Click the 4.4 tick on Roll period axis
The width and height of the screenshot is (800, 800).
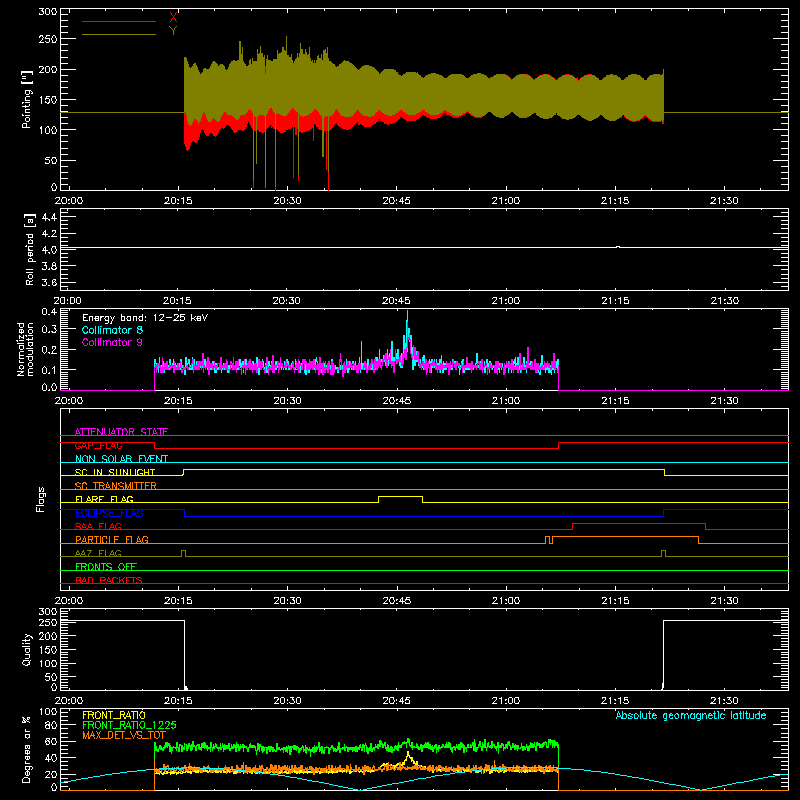pyautogui.click(x=49, y=217)
